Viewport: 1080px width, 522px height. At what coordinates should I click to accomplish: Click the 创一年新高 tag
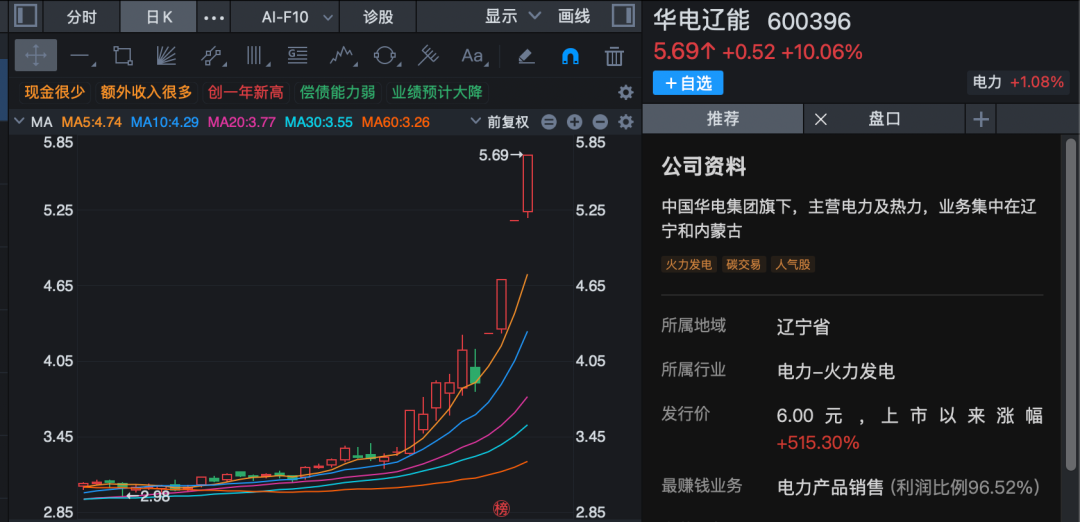pyautogui.click(x=246, y=92)
